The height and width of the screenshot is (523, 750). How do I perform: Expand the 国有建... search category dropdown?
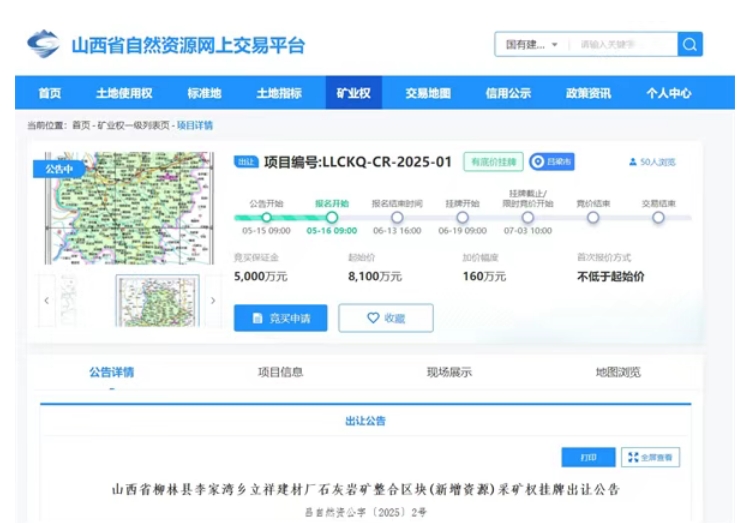coord(531,44)
